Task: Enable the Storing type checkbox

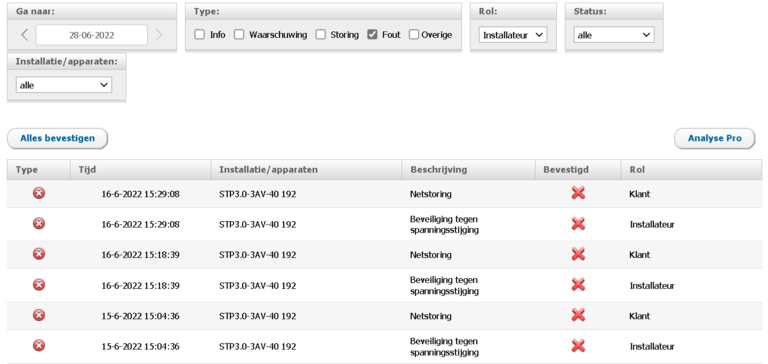Action: pos(320,35)
